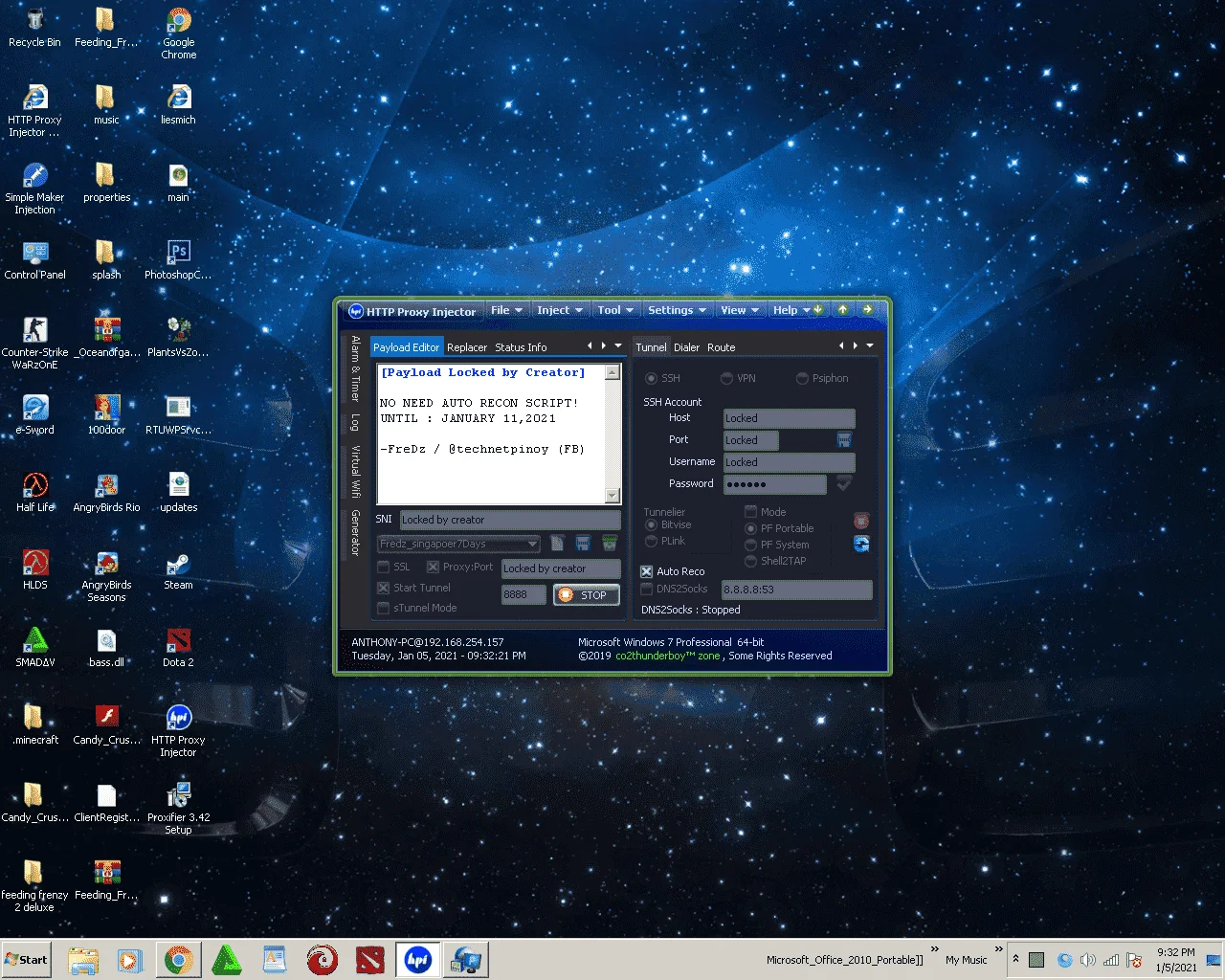Click the blue refresh icon beside PF System
This screenshot has height=980, width=1225.
(x=861, y=544)
